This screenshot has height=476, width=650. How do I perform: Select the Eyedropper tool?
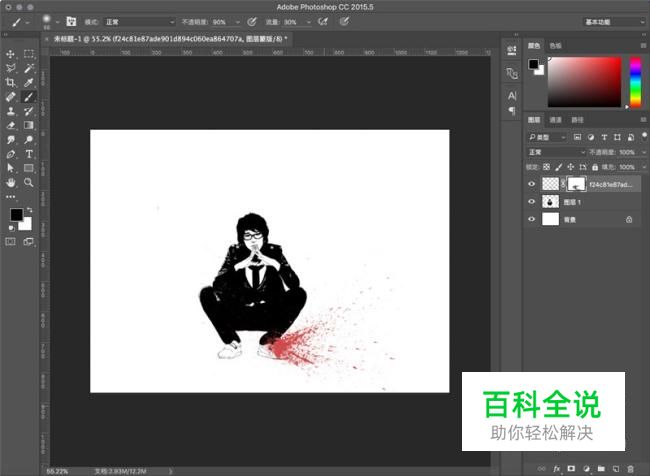(x=29, y=82)
